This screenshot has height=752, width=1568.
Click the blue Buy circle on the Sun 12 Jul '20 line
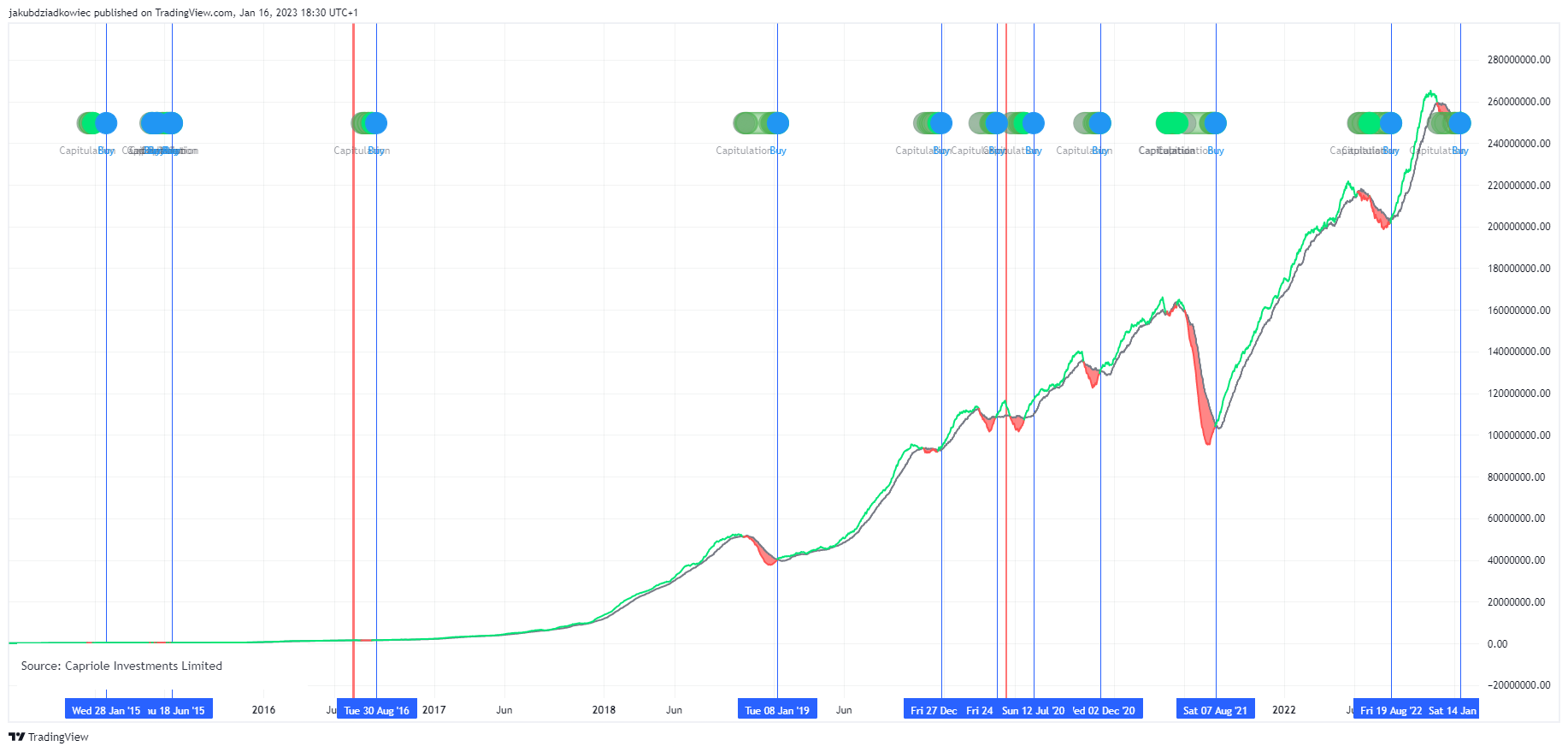[1034, 123]
